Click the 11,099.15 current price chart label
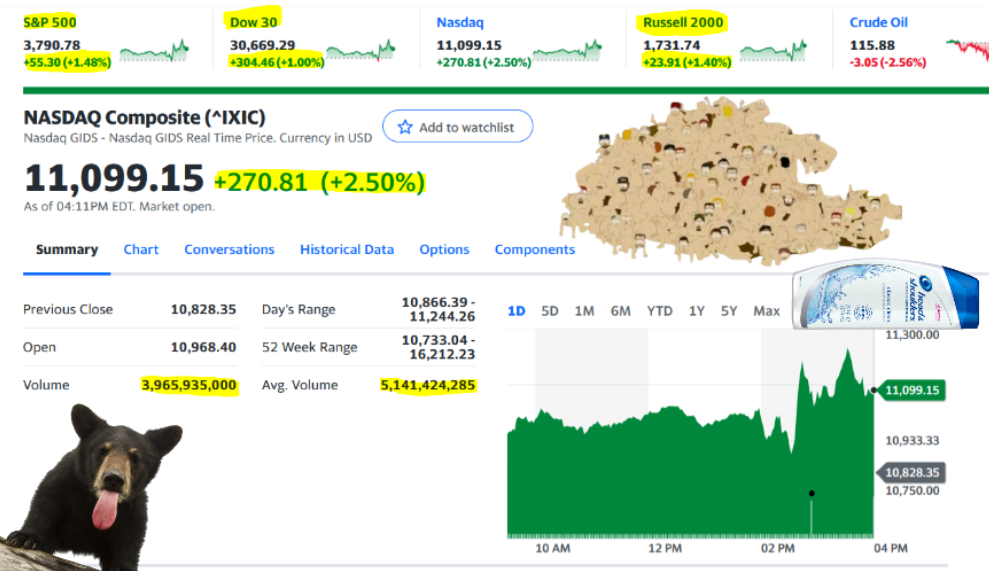This screenshot has height=571, width=999. point(911,390)
